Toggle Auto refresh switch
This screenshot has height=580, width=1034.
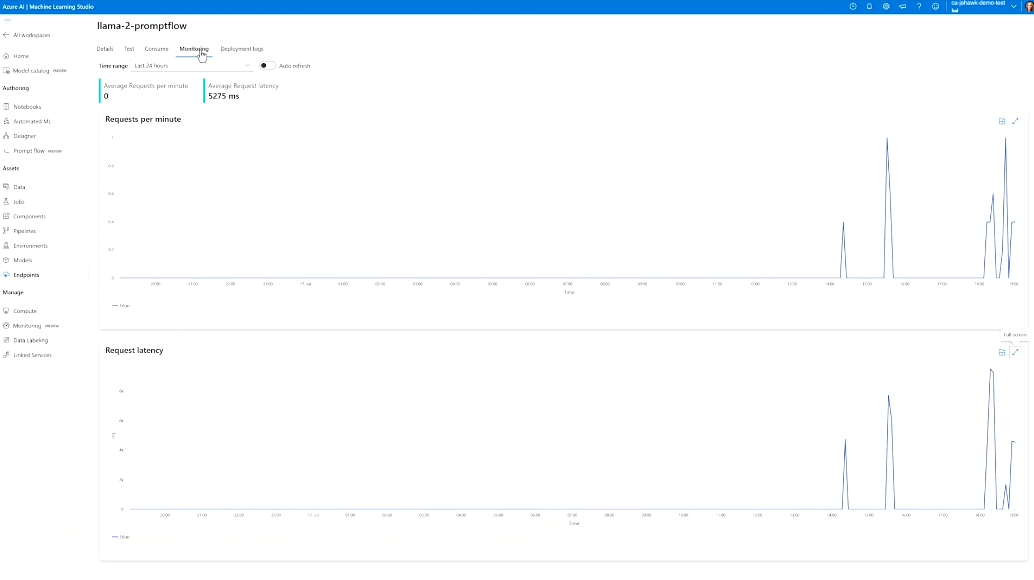tap(267, 66)
